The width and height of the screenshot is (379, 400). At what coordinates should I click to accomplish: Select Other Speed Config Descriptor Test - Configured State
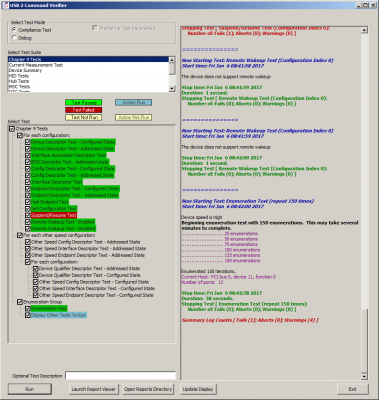[x=94, y=282]
